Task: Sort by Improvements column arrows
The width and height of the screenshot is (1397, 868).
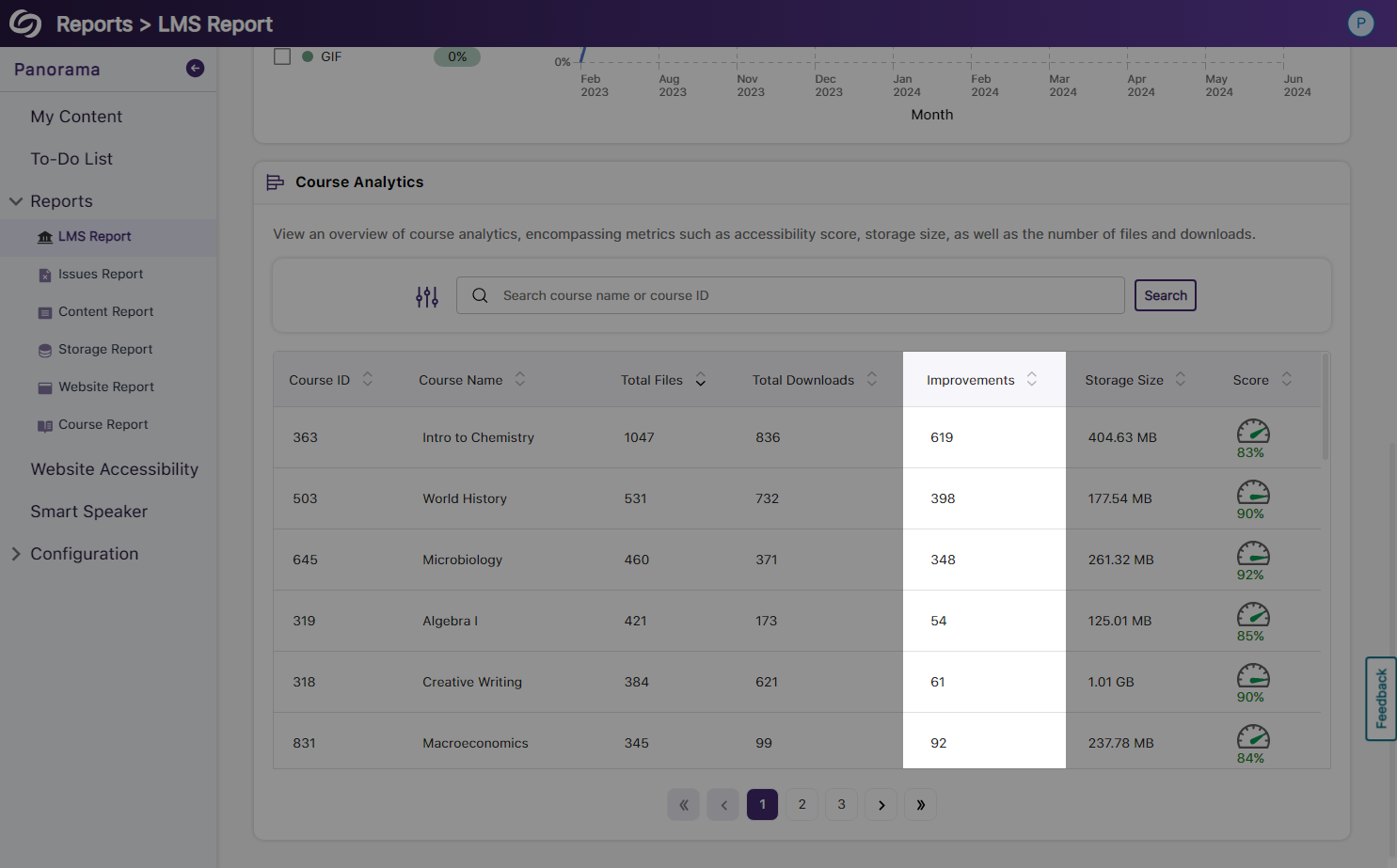Action: coord(1032,380)
